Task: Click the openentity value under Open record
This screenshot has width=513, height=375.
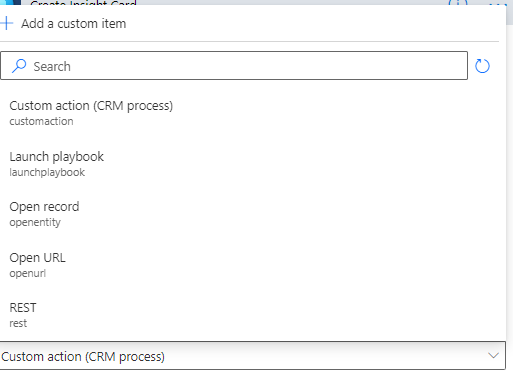Action: click(35, 222)
